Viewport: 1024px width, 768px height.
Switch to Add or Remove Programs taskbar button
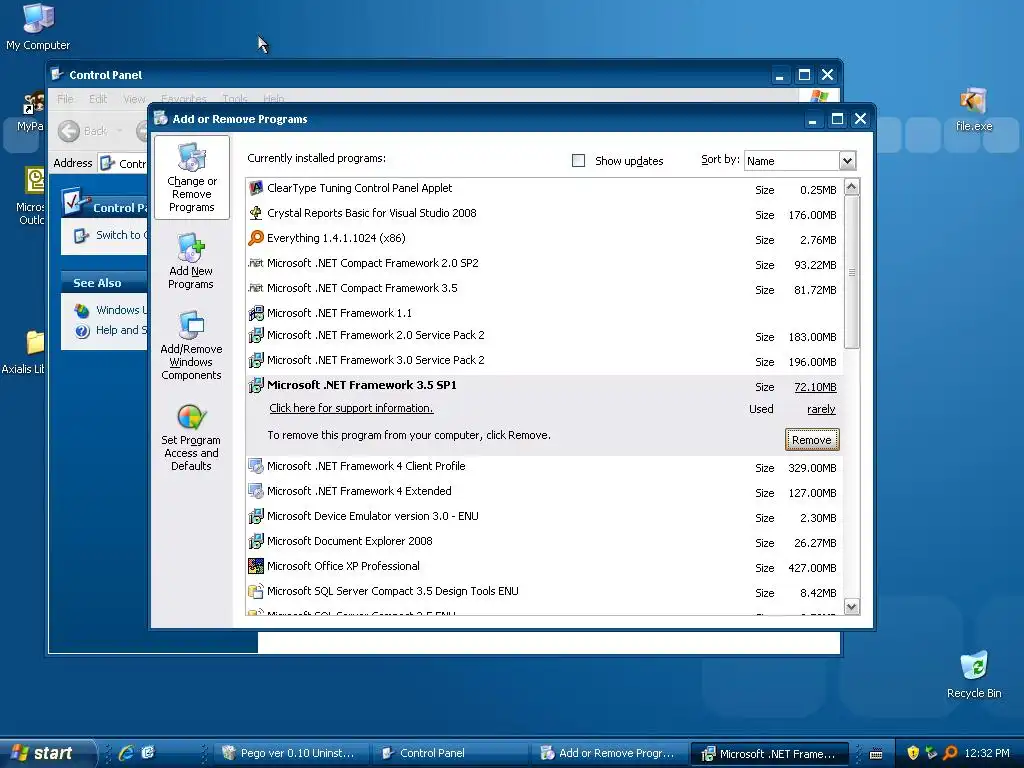(x=609, y=753)
